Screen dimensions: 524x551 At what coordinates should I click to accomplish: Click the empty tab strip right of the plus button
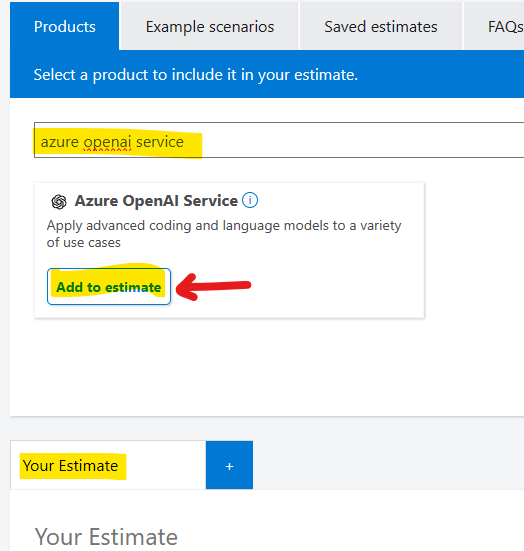[x=388, y=465]
